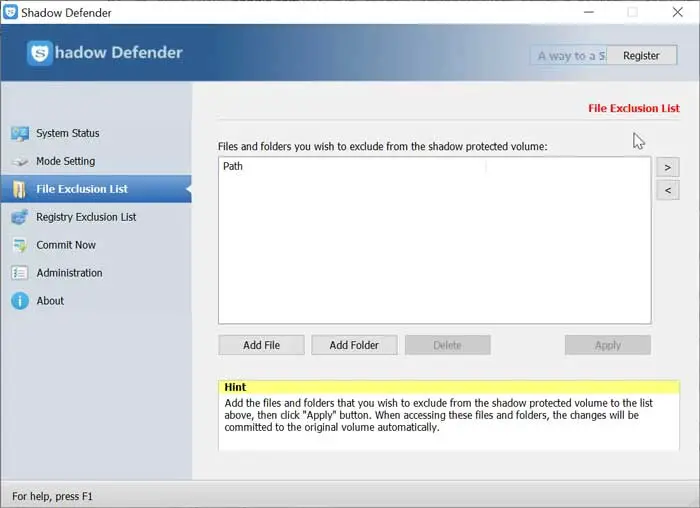Minimize the Shadow Defender window
This screenshot has height=508, width=700.
click(589, 12)
